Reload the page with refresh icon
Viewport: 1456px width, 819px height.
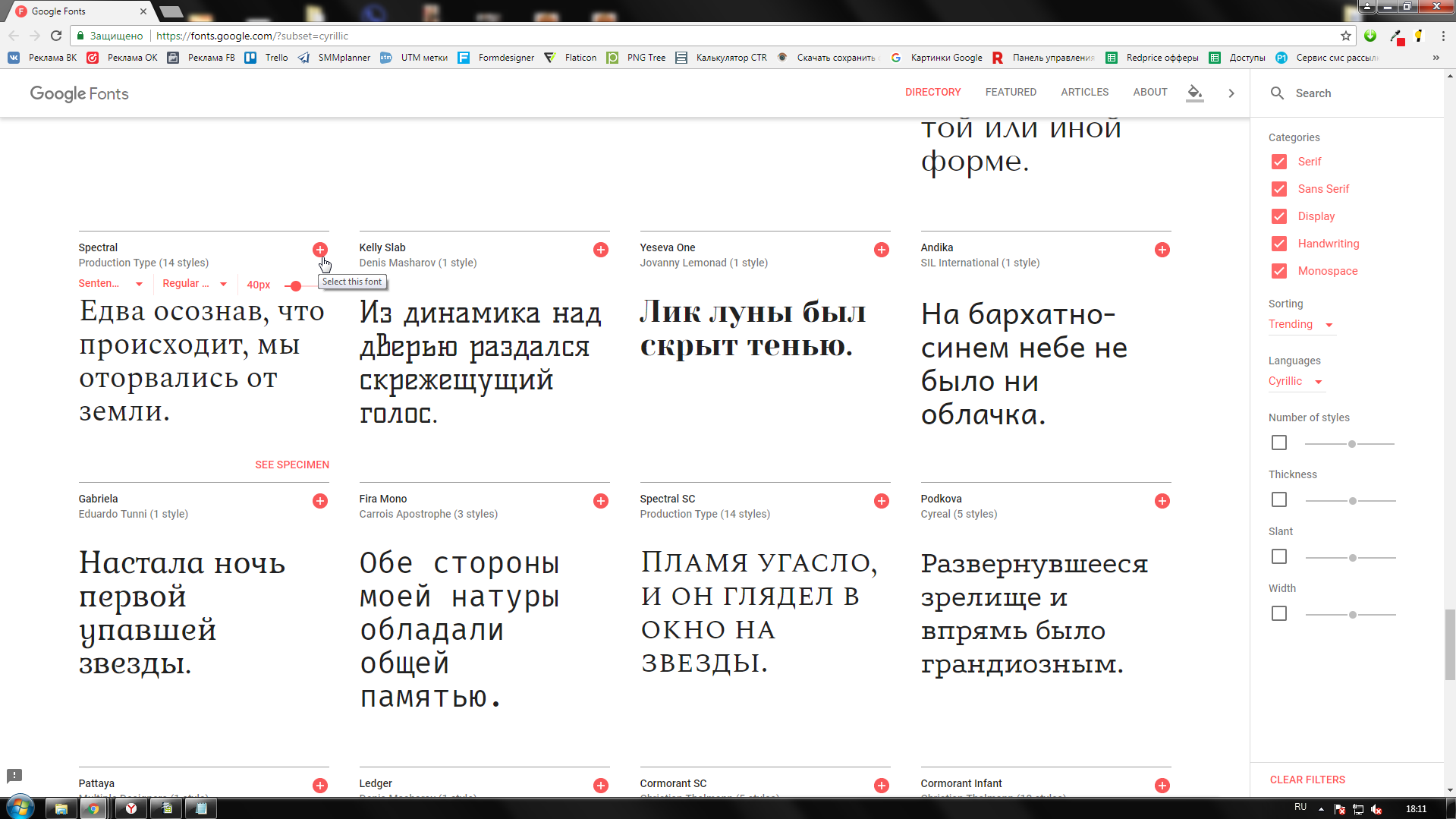(56, 36)
